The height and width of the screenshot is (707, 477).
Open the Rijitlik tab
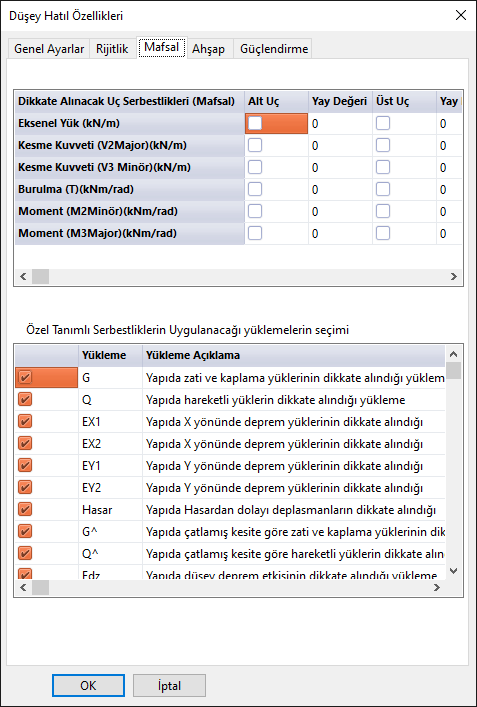pos(112,49)
